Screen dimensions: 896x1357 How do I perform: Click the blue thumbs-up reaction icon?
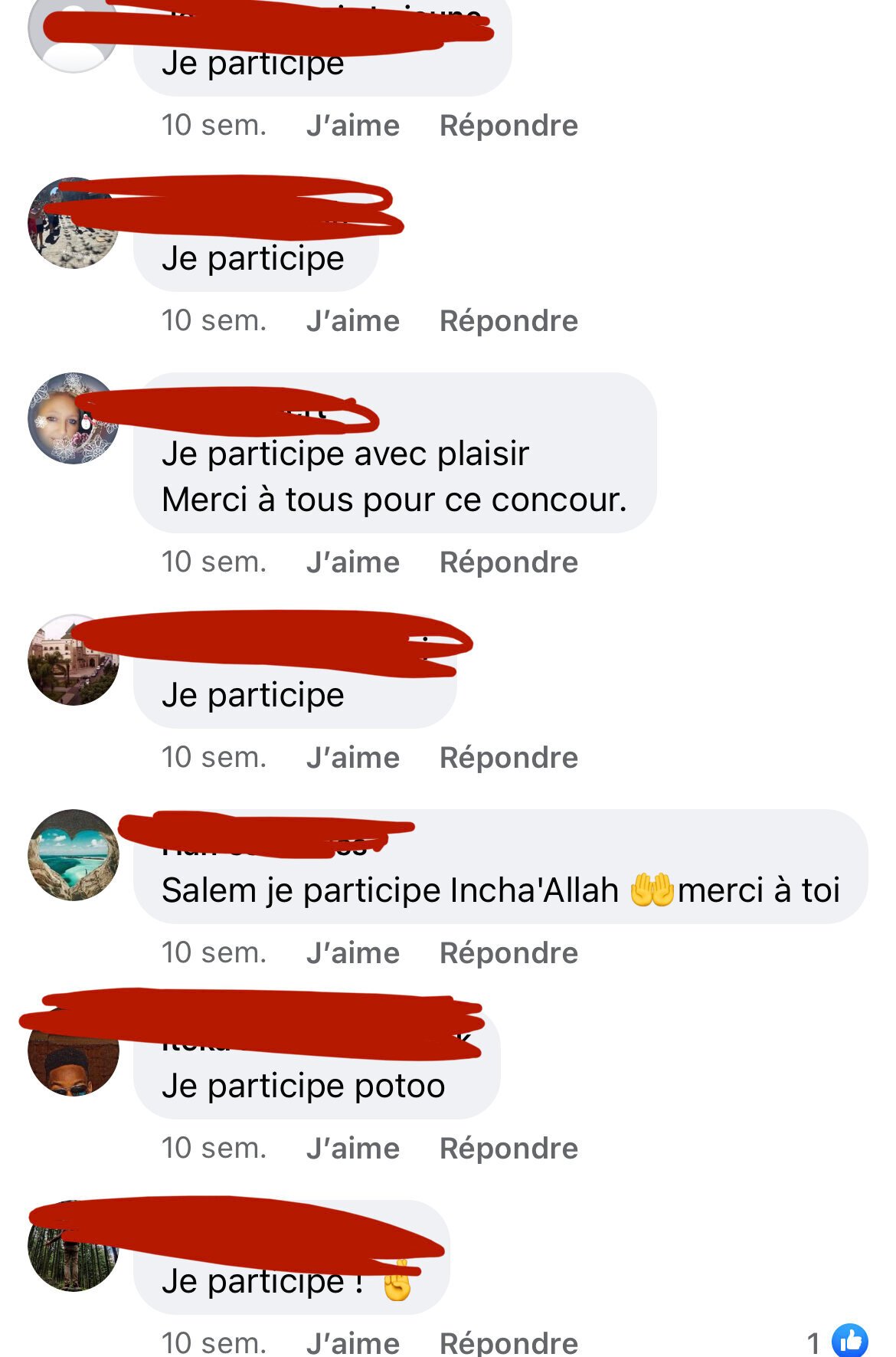pos(850,1341)
